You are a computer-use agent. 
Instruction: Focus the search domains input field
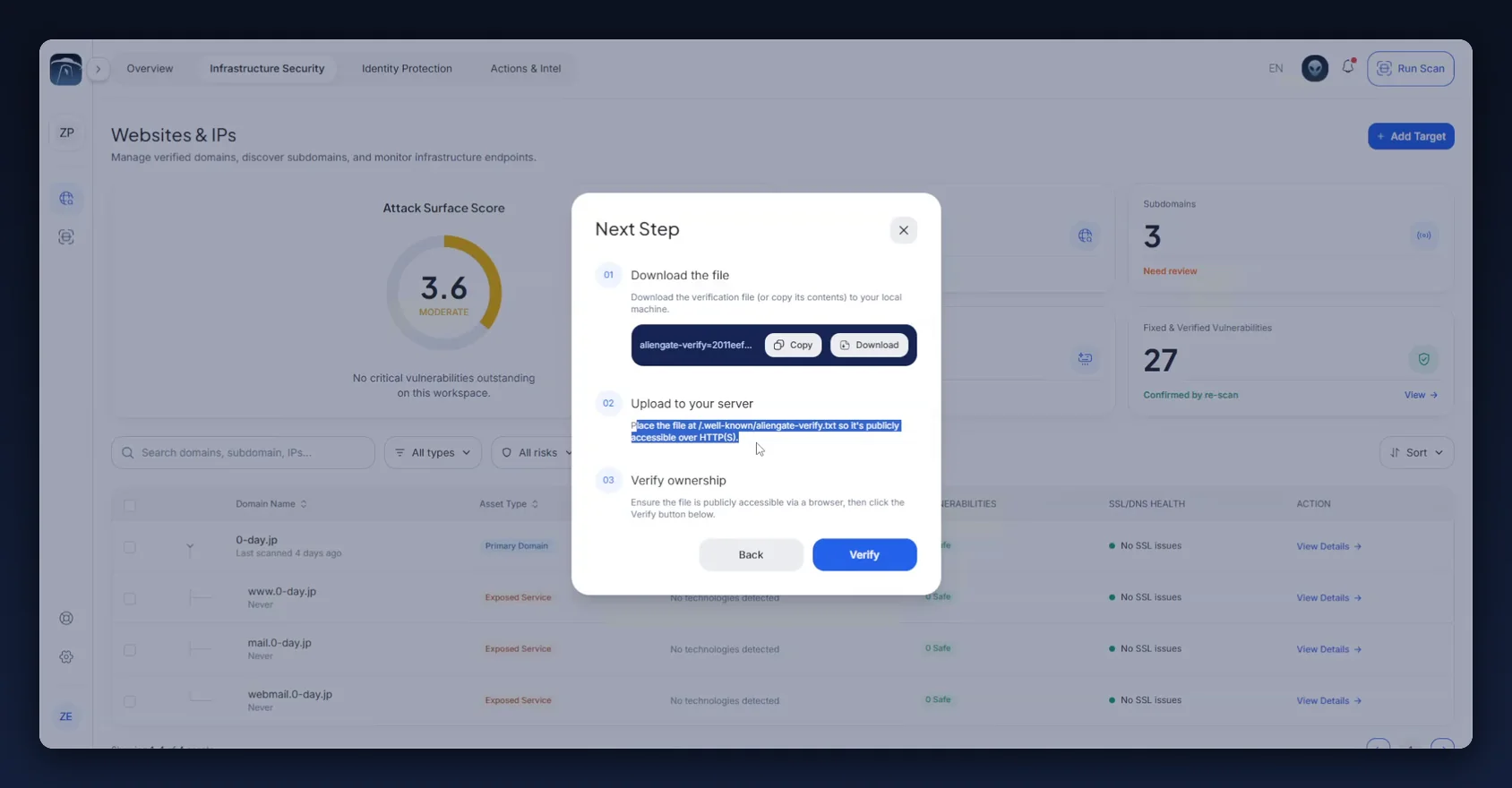click(x=243, y=452)
